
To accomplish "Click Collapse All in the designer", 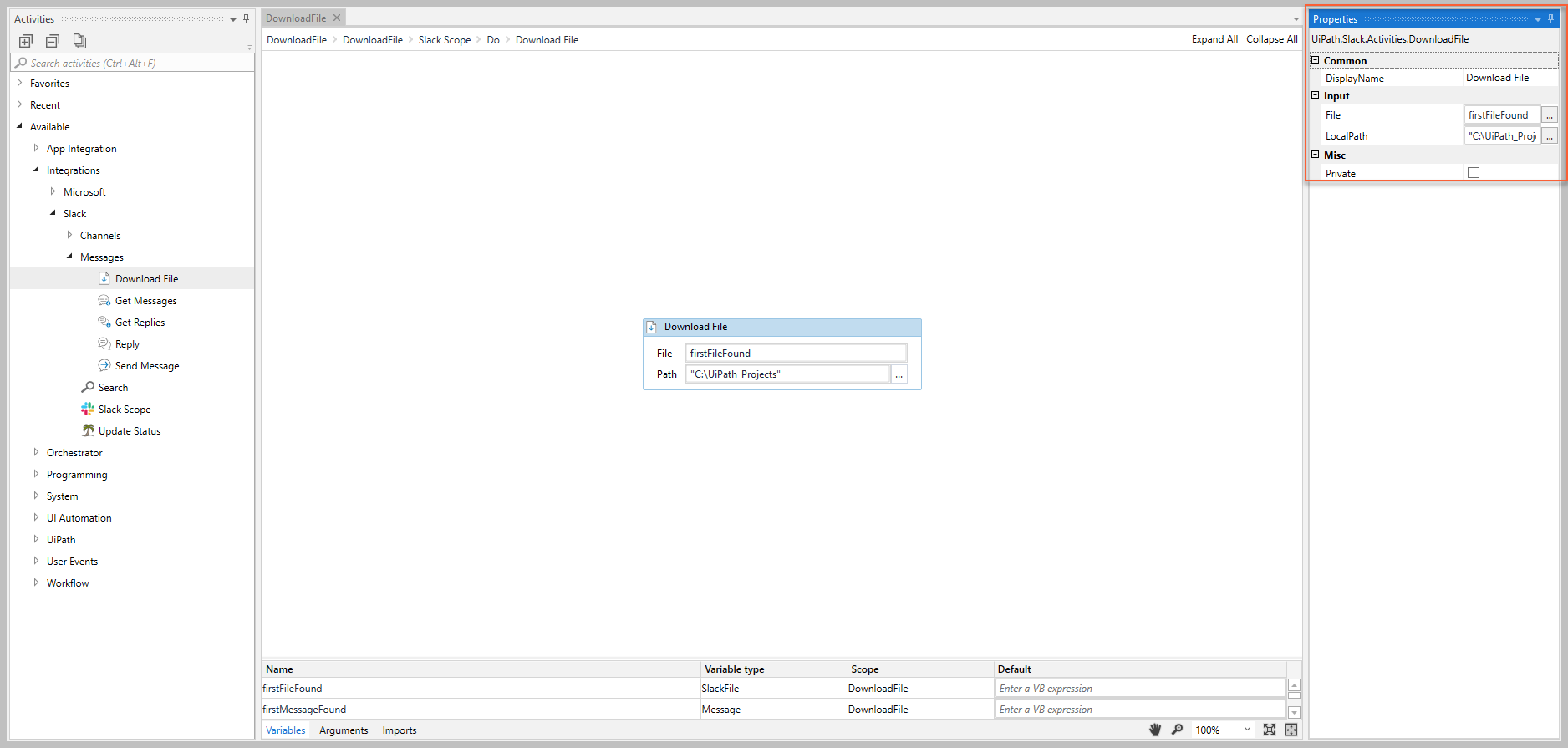I will coord(1272,39).
